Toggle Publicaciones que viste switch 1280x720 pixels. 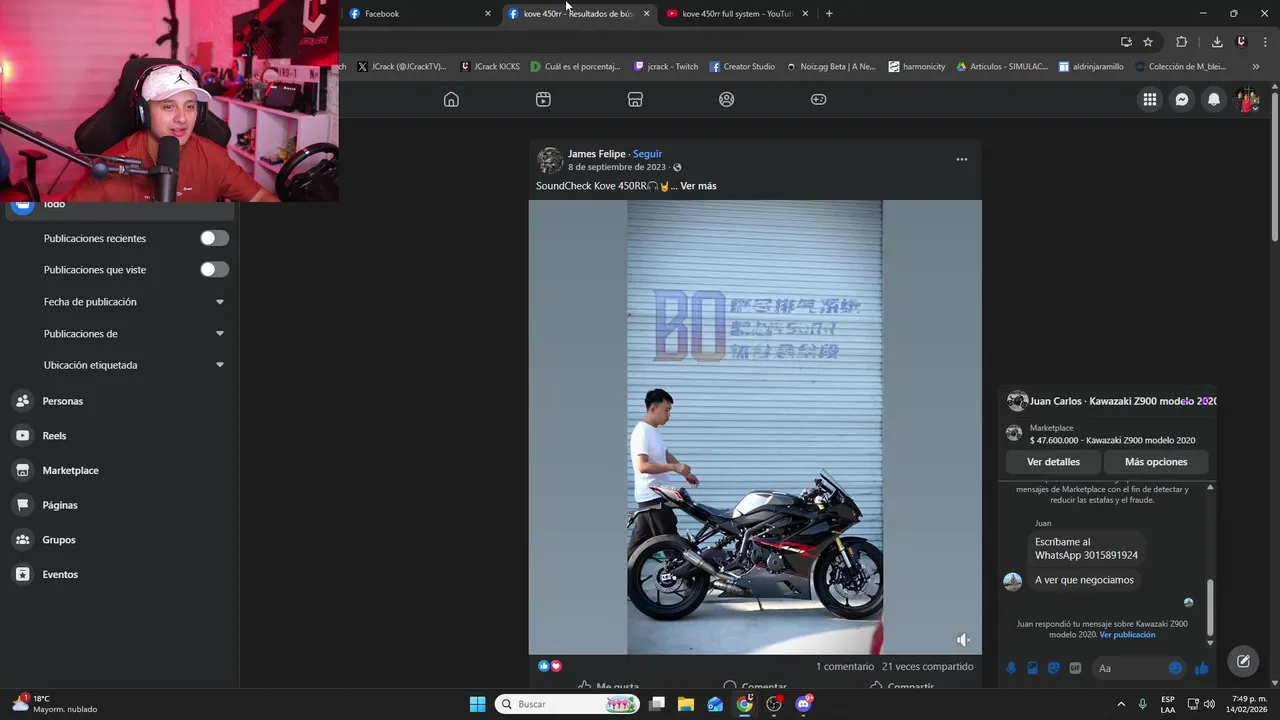pos(214,270)
